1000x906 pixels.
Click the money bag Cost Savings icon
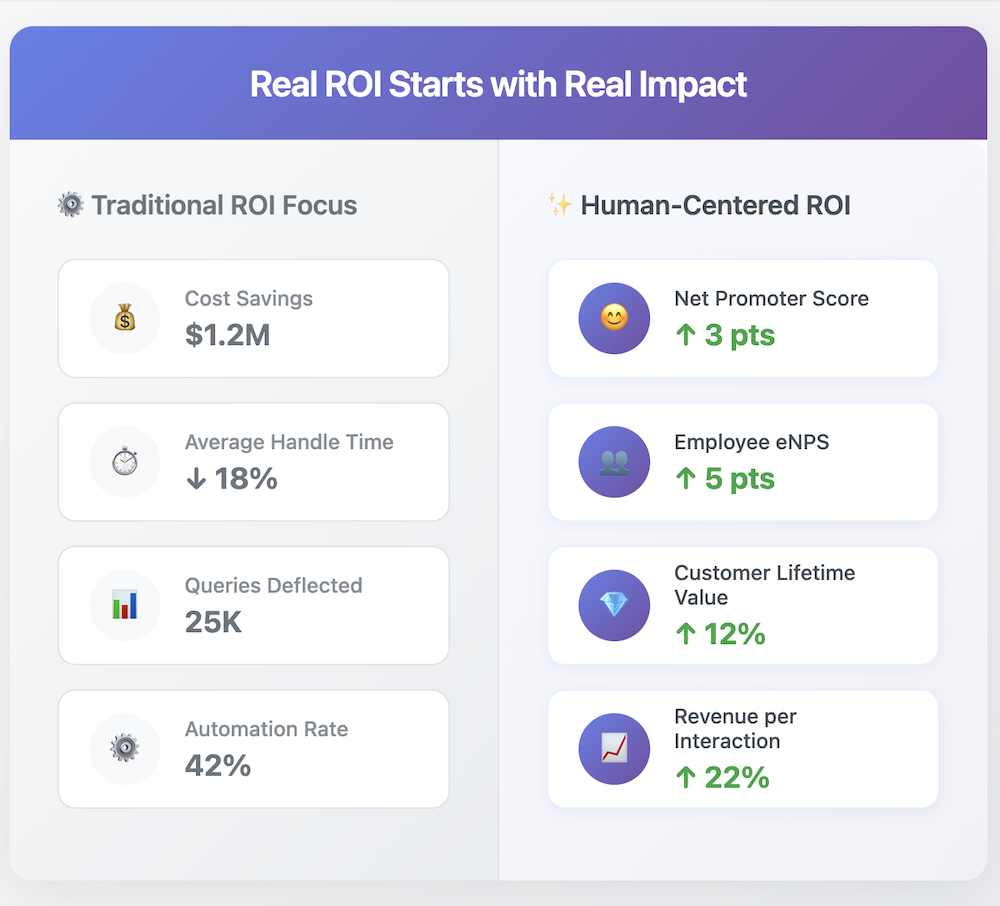(124, 318)
